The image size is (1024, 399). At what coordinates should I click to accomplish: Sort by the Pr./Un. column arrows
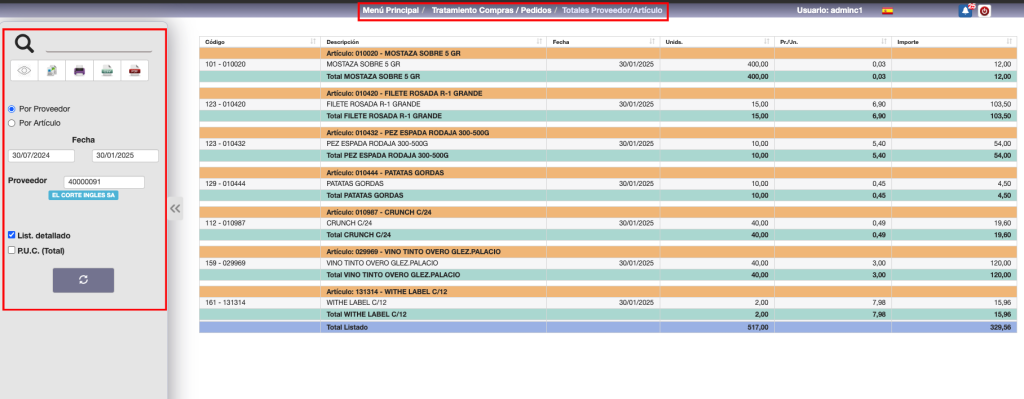tap(884, 41)
